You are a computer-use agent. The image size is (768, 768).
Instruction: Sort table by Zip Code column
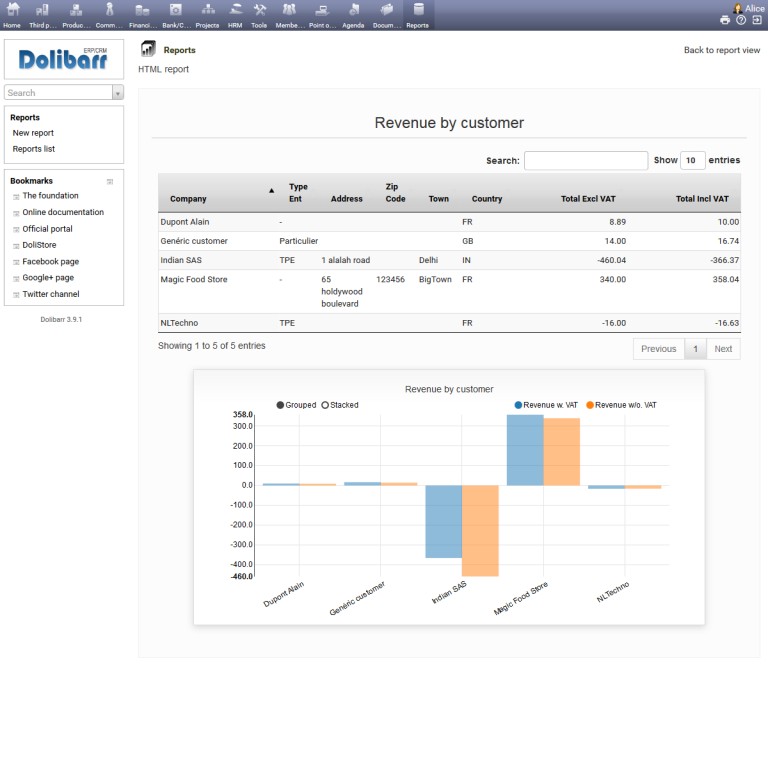395,193
